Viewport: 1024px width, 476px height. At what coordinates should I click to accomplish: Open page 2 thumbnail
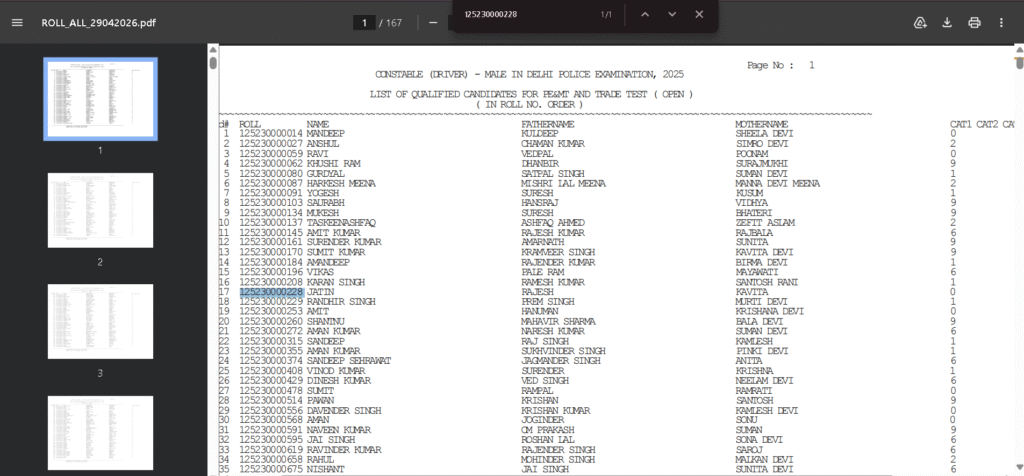[100, 211]
